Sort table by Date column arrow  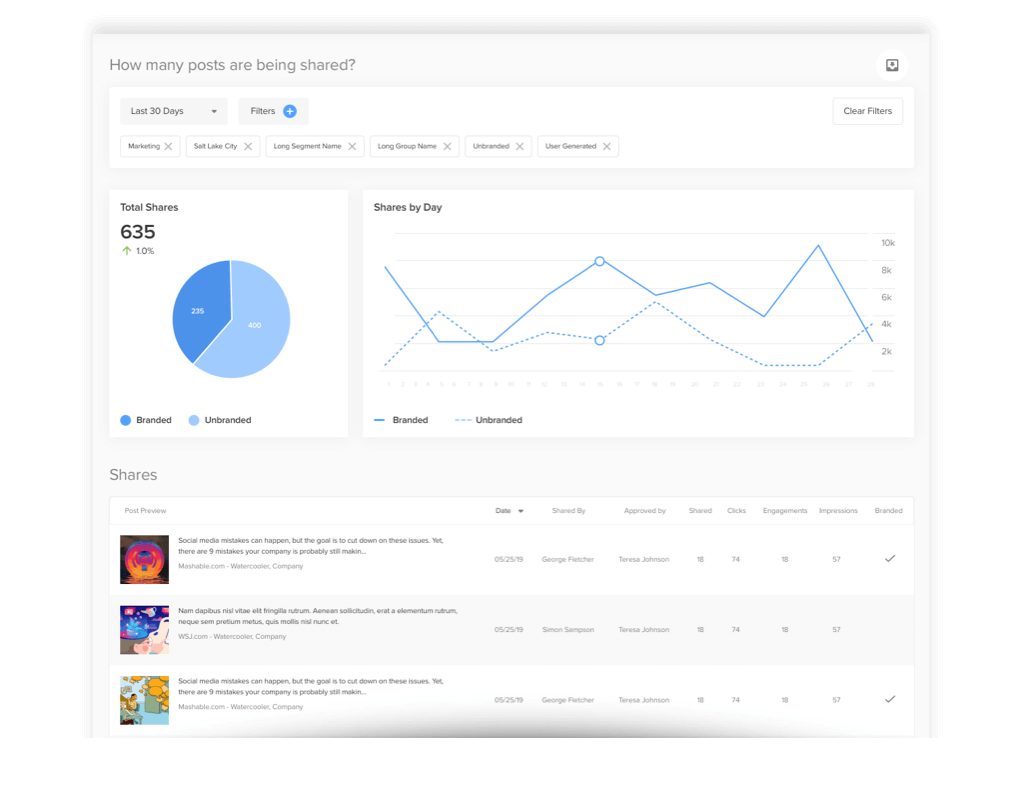click(520, 511)
